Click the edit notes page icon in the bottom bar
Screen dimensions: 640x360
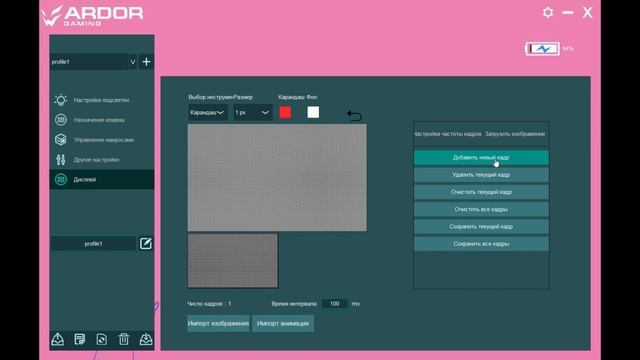[80, 339]
